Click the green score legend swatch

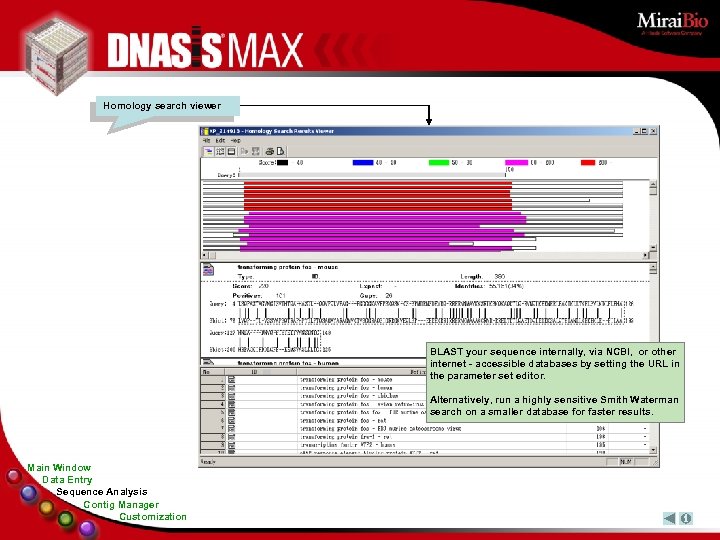click(439, 163)
